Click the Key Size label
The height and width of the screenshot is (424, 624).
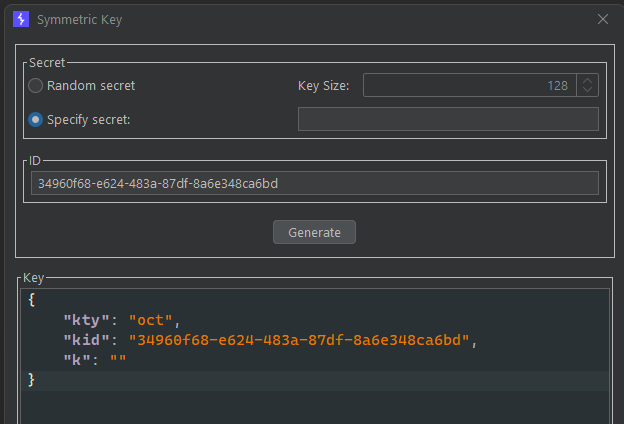tap(323, 86)
